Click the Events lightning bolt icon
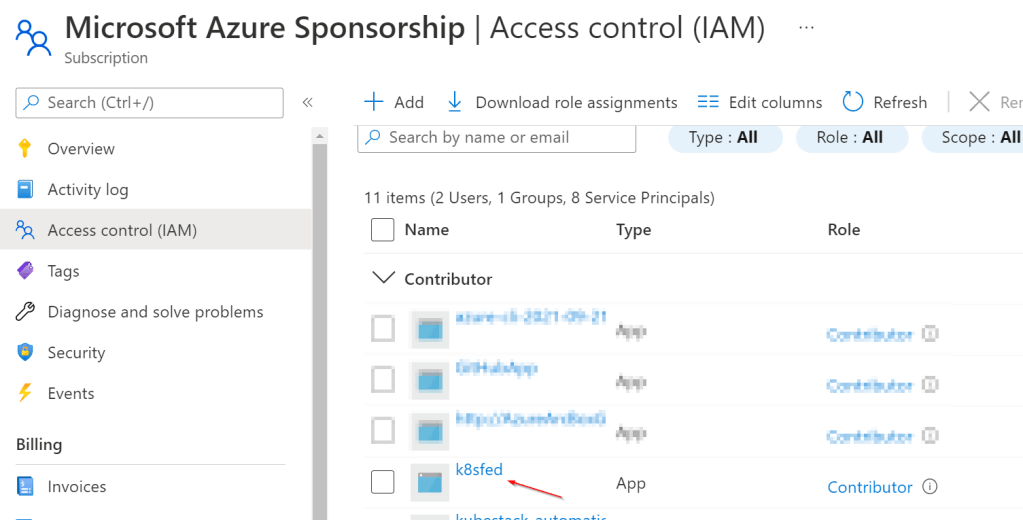This screenshot has width=1023, height=520. coord(26,394)
